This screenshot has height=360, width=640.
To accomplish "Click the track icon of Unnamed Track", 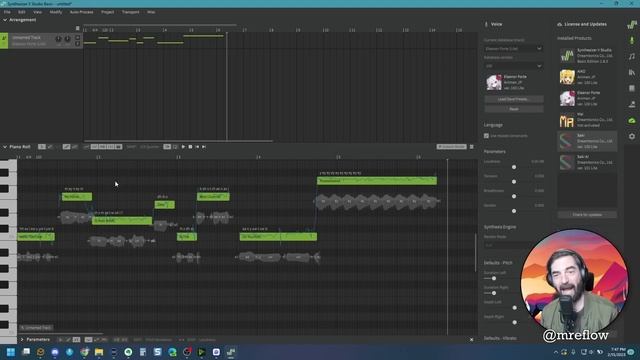I will [x=4, y=40].
